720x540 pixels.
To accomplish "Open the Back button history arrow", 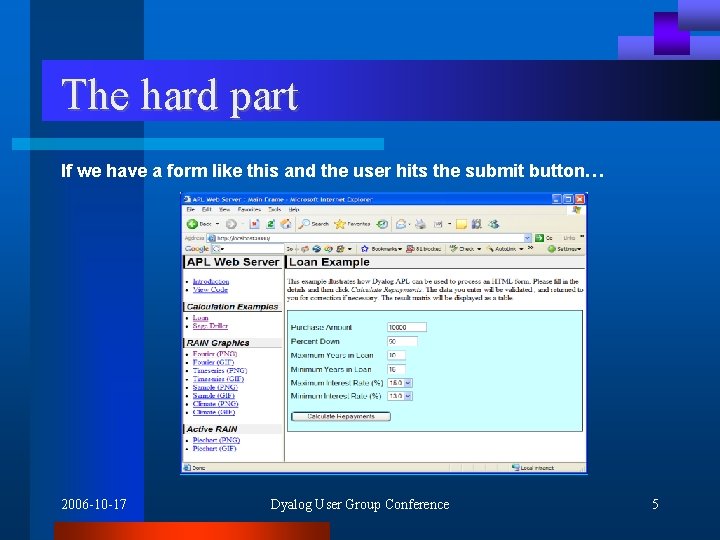I will pos(218,224).
